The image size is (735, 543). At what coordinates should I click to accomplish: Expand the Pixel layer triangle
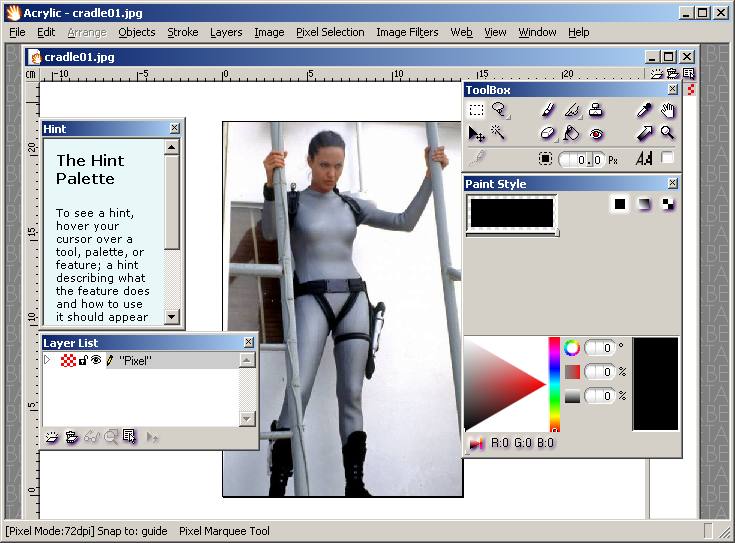pos(47,360)
